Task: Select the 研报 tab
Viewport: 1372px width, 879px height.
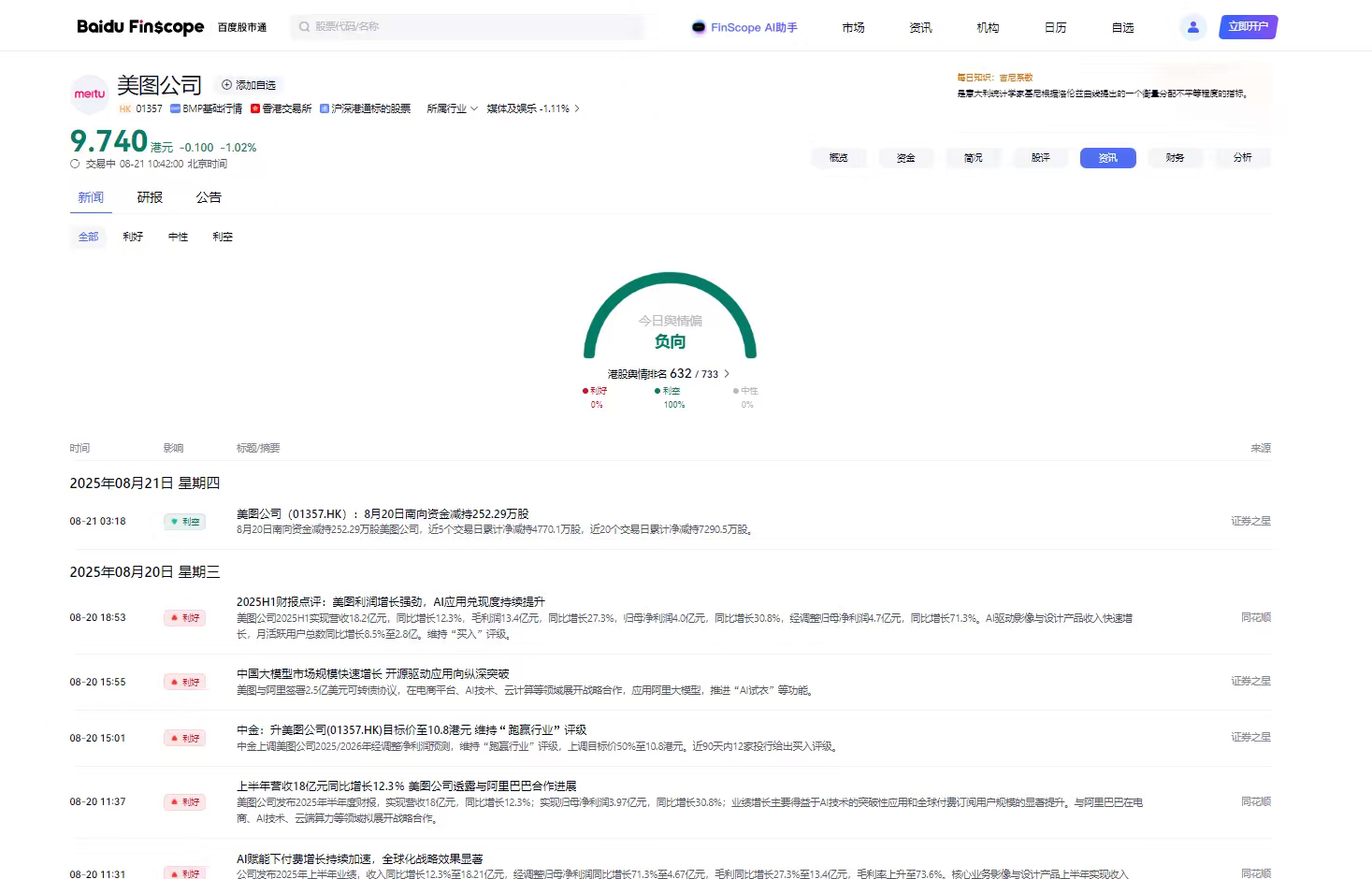Action: point(150,197)
